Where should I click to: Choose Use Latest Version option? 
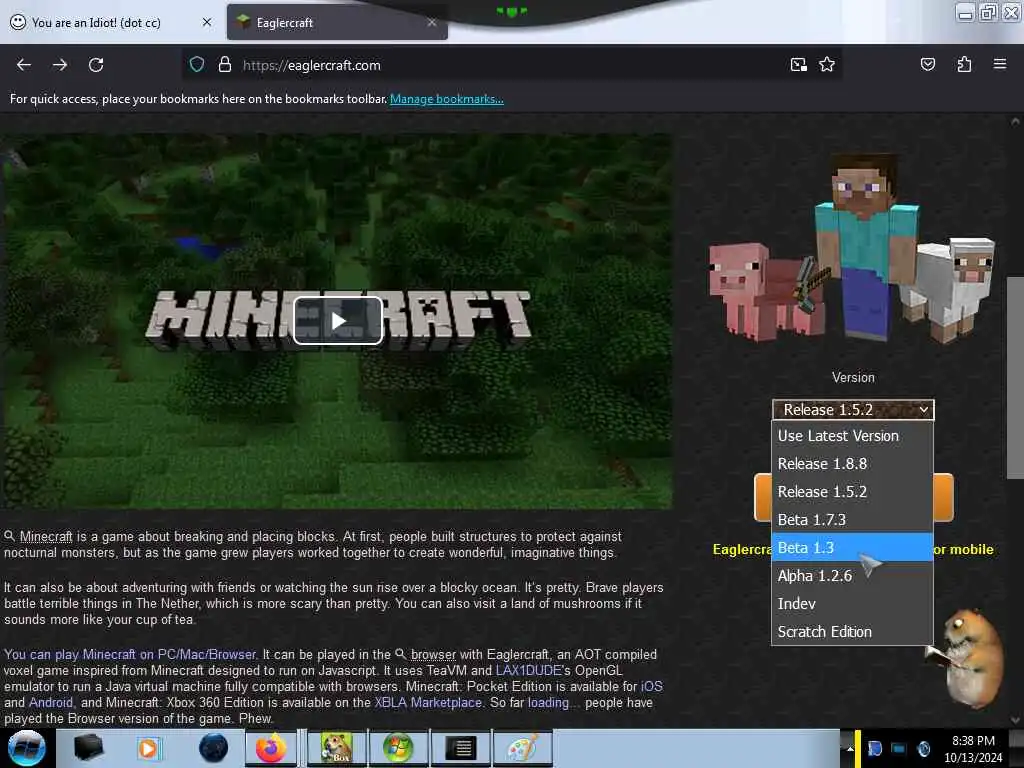point(852,436)
